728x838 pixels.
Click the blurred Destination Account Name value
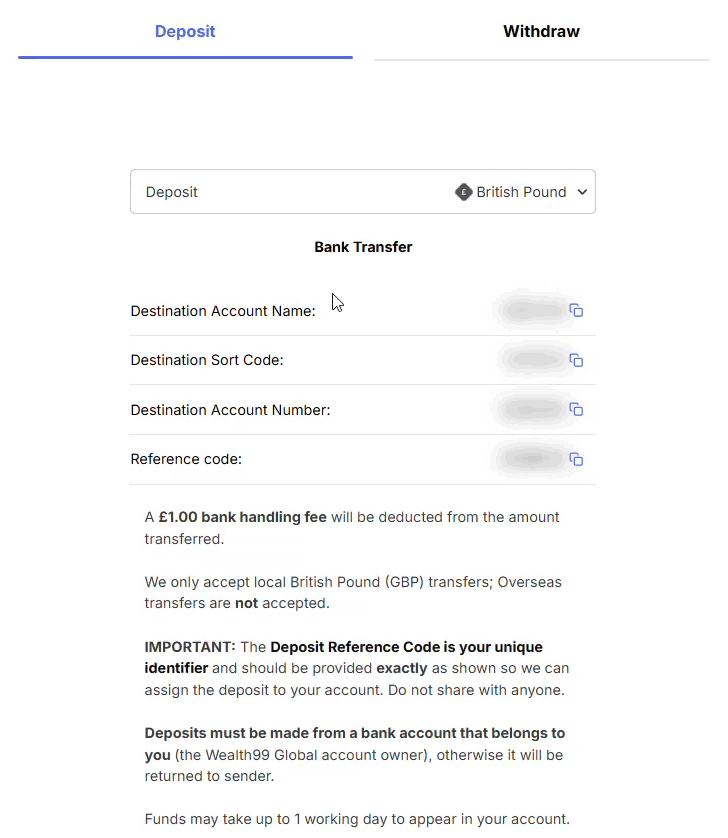click(531, 311)
